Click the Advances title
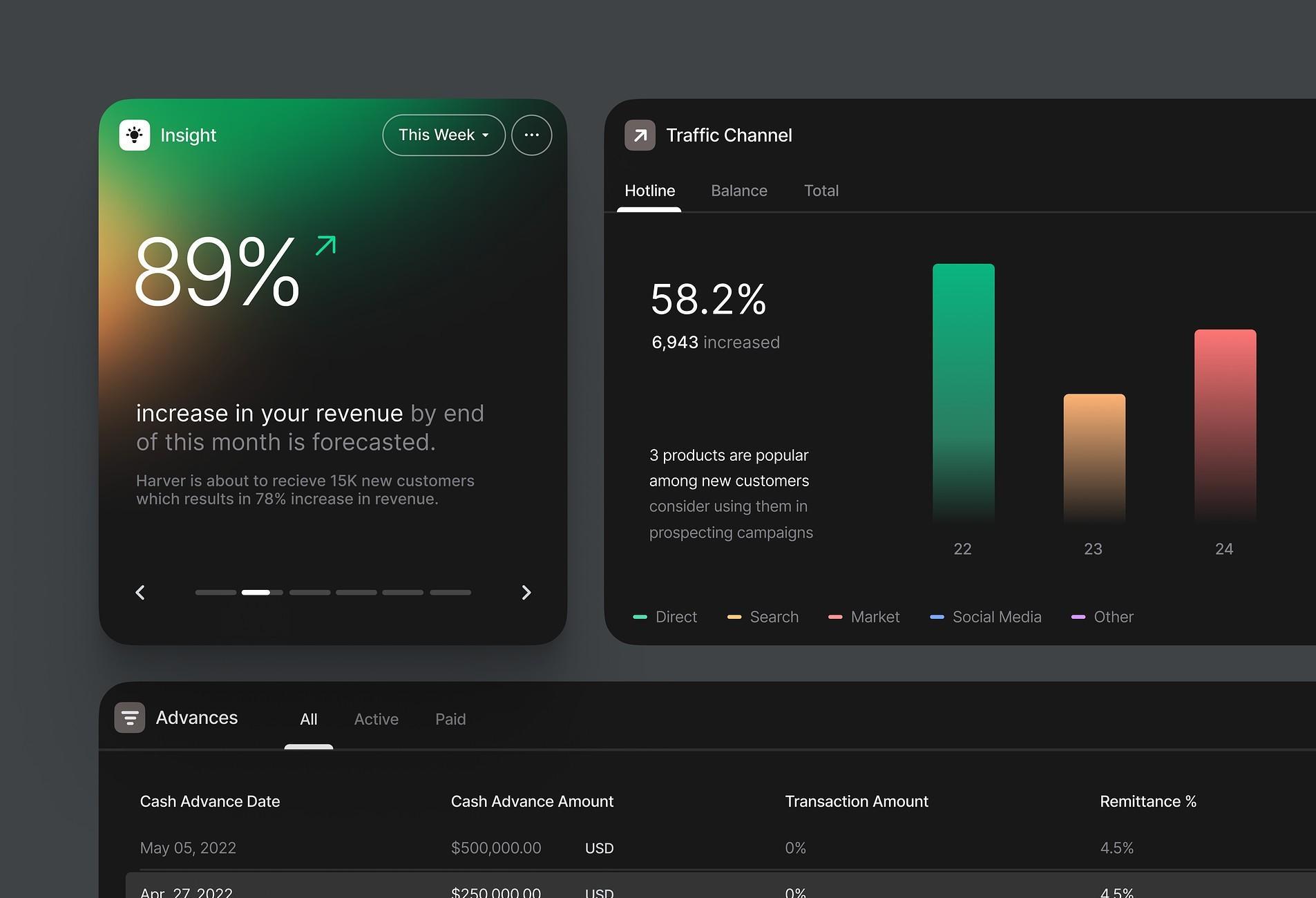Screen dimensions: 1316x898 pyautogui.click(x=197, y=718)
